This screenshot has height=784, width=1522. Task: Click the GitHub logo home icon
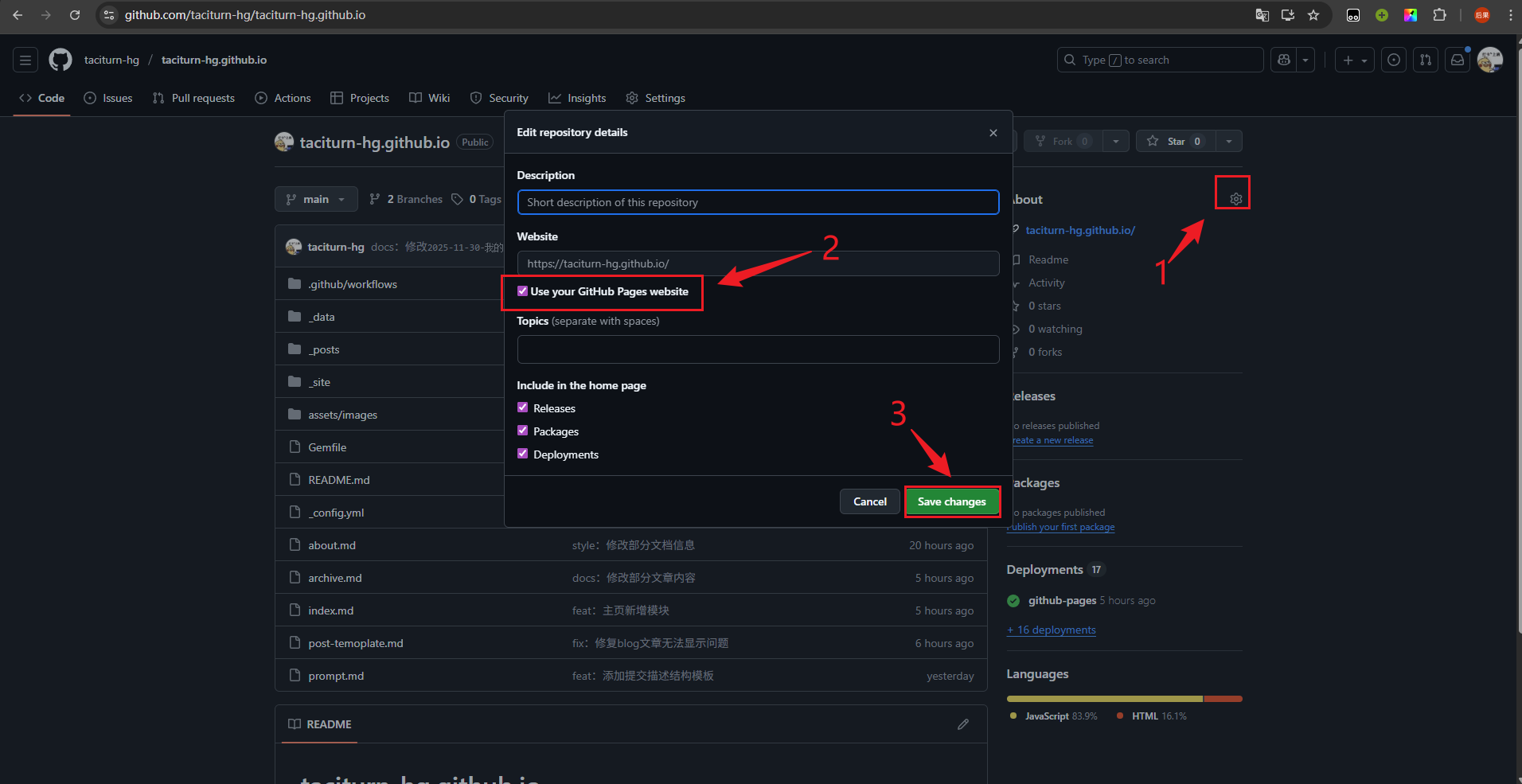point(60,60)
